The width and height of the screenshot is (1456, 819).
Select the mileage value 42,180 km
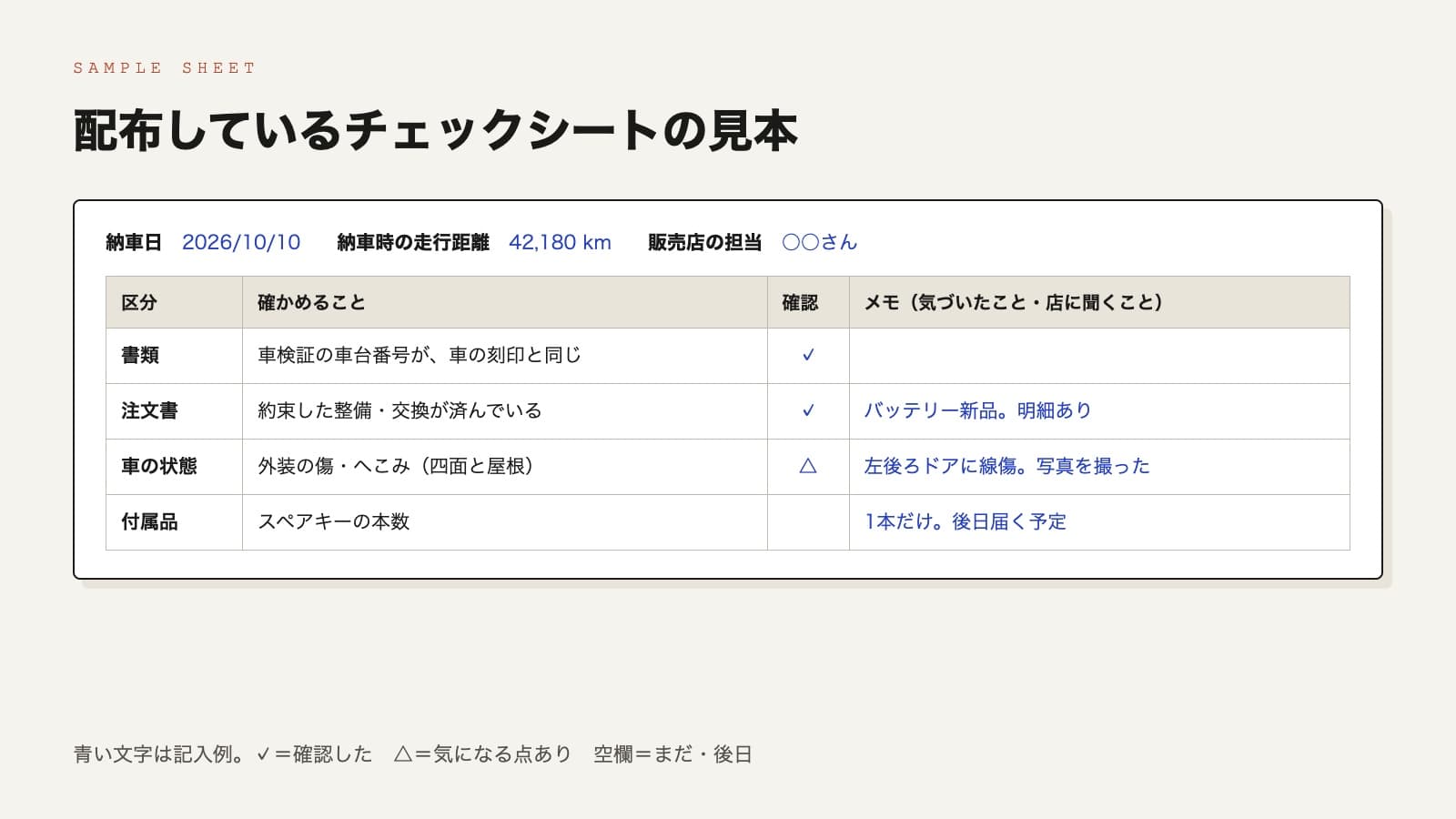560,242
